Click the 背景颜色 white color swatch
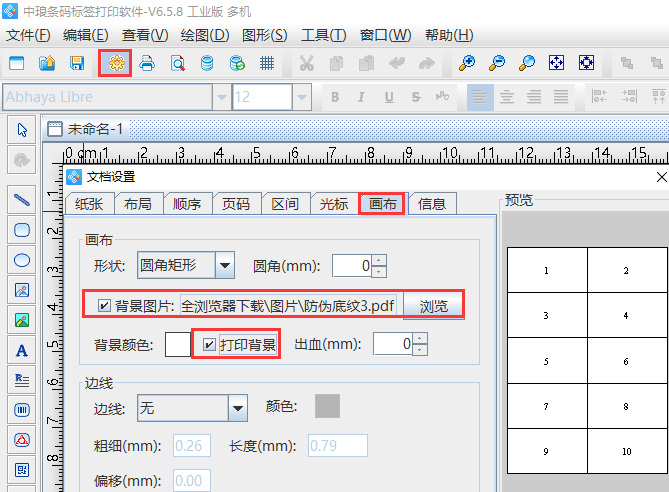Viewport: 669px width, 492px height. point(177,345)
